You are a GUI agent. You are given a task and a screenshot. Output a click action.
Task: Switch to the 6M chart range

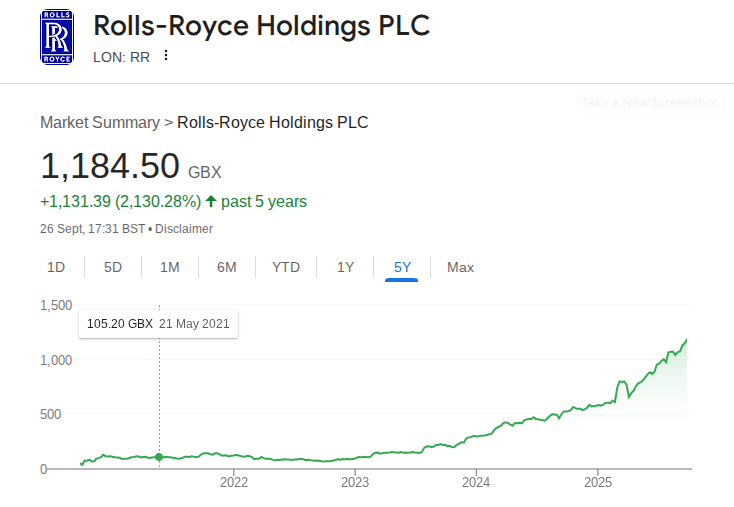pos(227,267)
